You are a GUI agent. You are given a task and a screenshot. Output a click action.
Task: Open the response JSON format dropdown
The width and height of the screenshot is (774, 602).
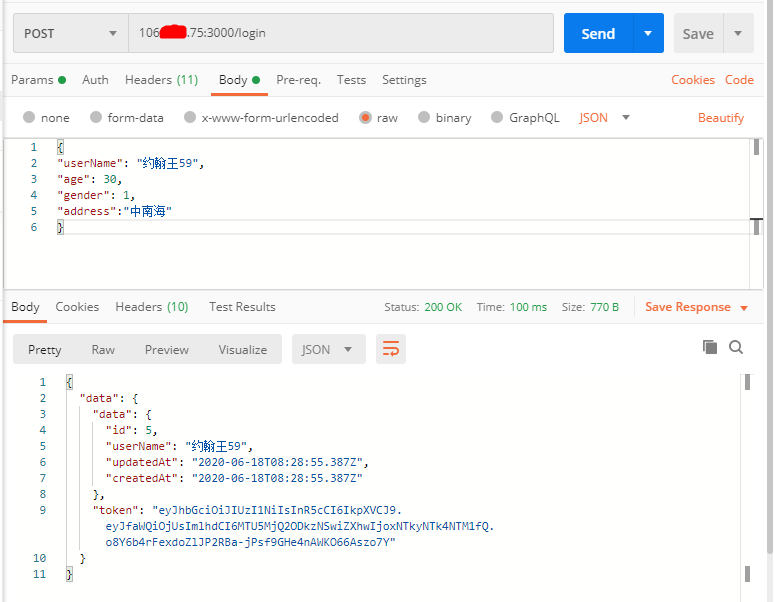(x=329, y=349)
